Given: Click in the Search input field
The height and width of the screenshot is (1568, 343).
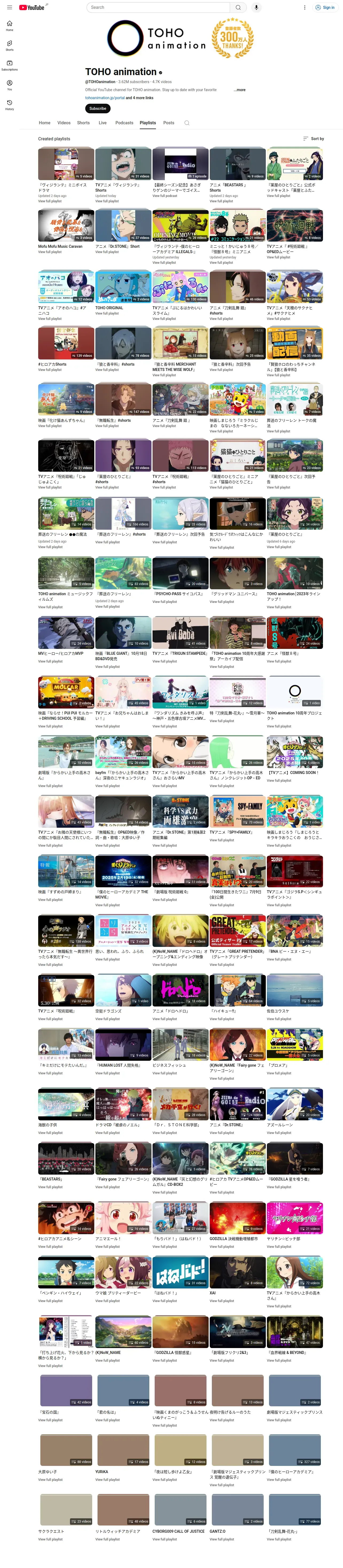Looking at the screenshot, I should coord(158,7).
